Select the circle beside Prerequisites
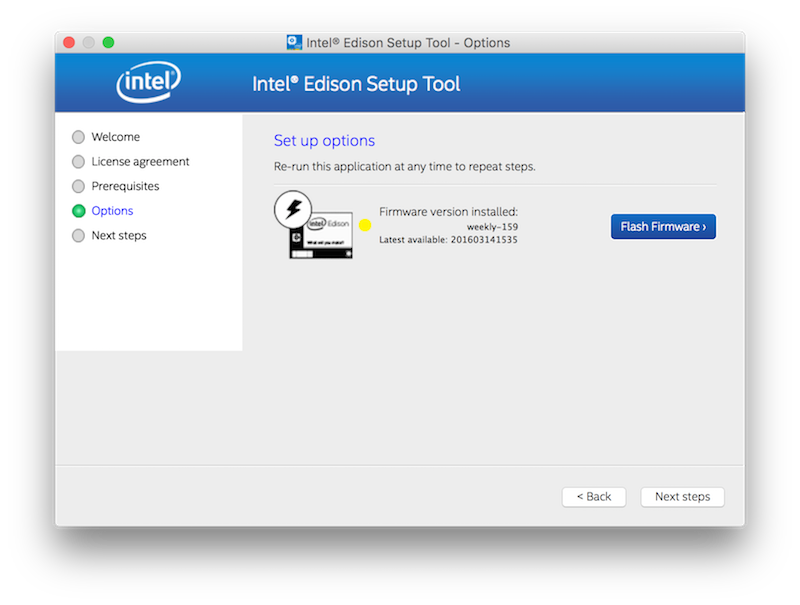The image size is (800, 605). [79, 187]
